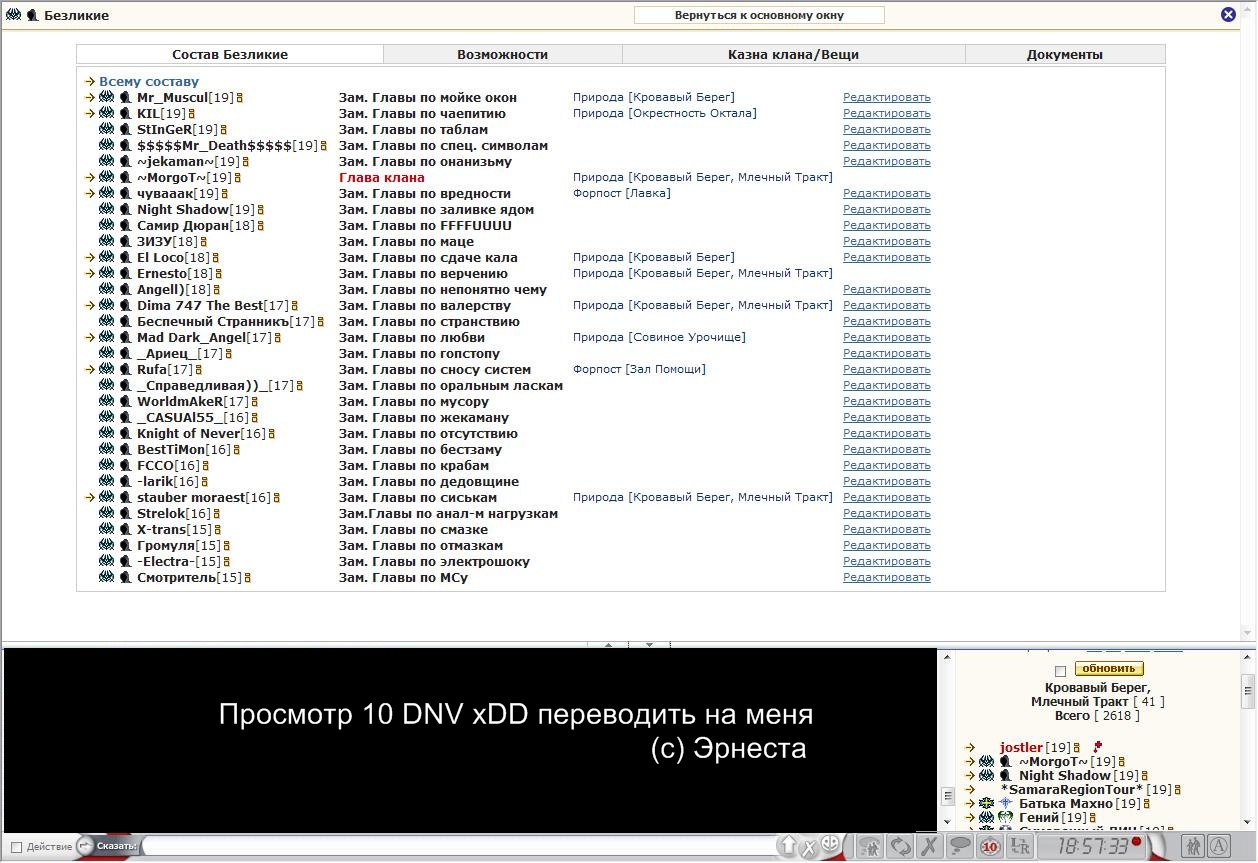
Task: Click the grey people-group toolbar icon
Action: point(870,846)
